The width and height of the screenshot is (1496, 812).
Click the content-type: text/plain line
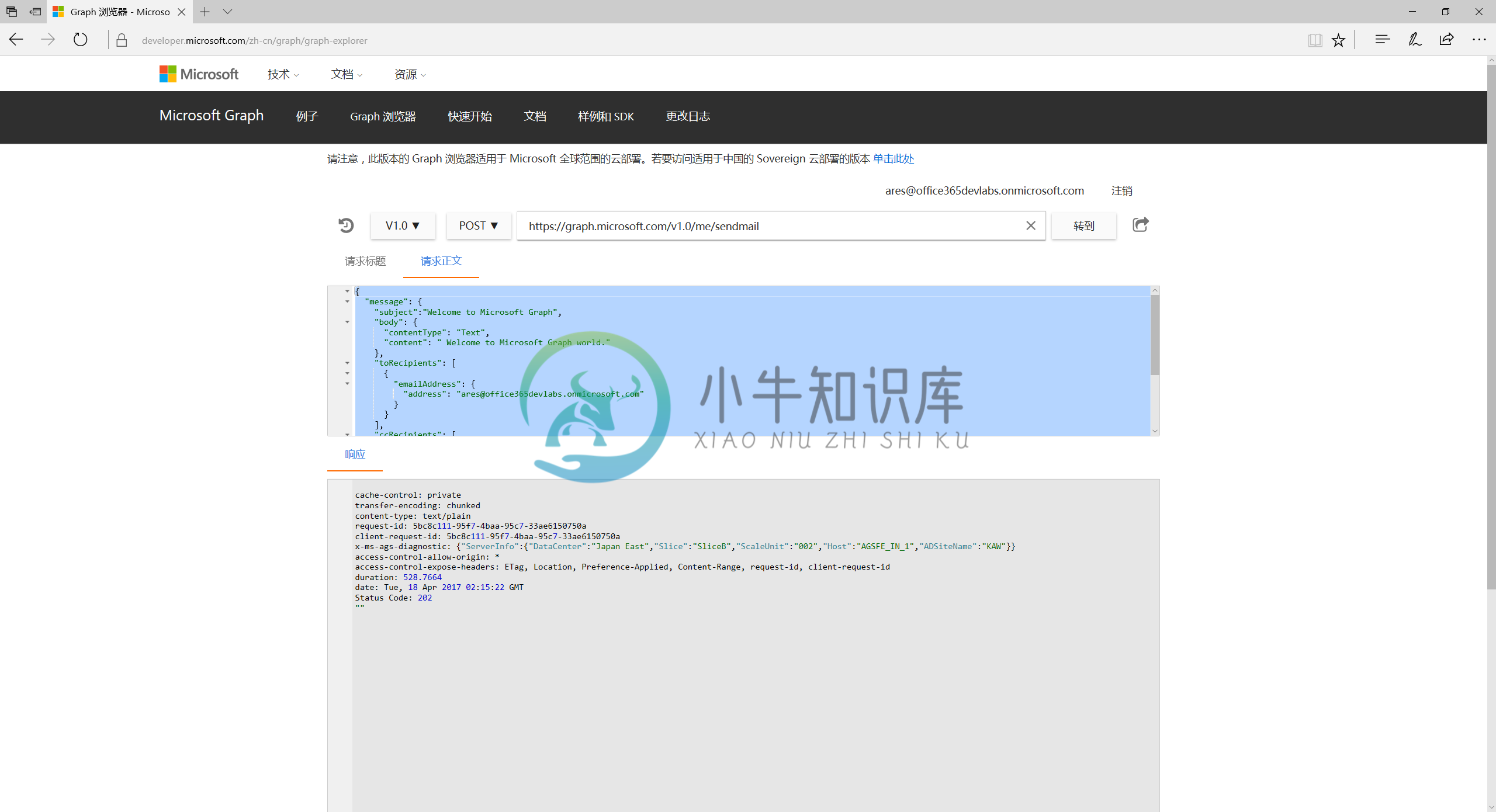point(413,516)
